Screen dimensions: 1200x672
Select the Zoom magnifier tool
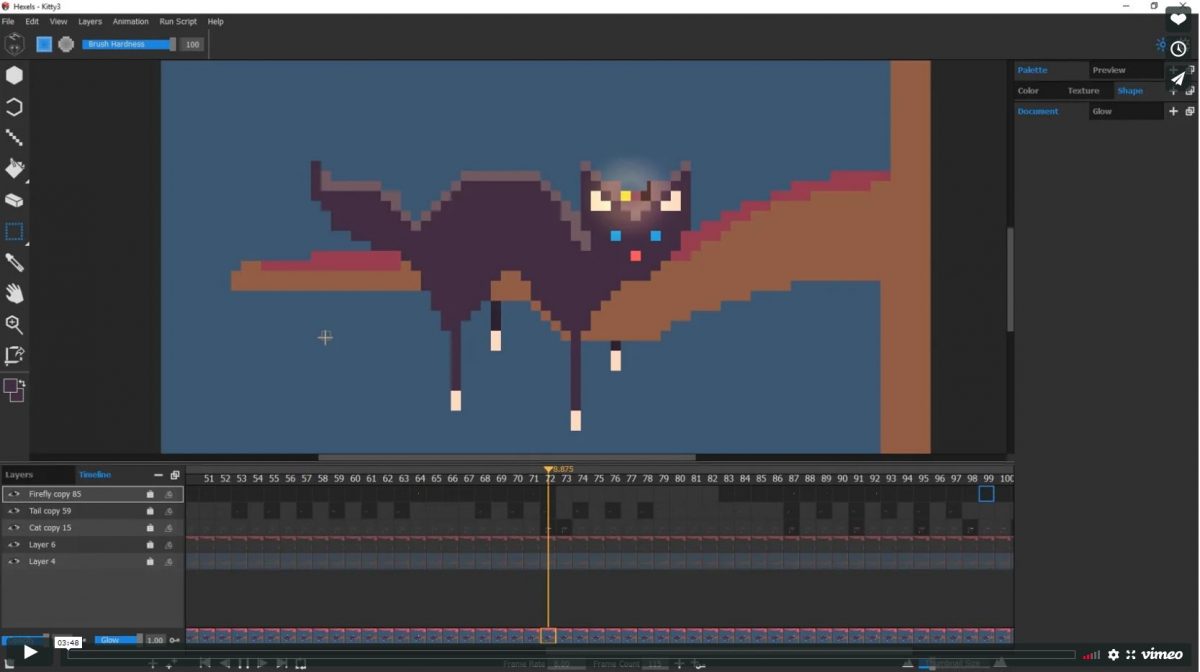14,324
